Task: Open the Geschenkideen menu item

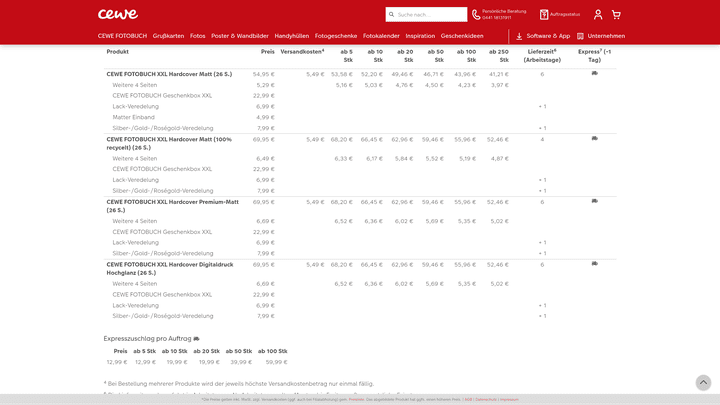Action: tap(462, 36)
